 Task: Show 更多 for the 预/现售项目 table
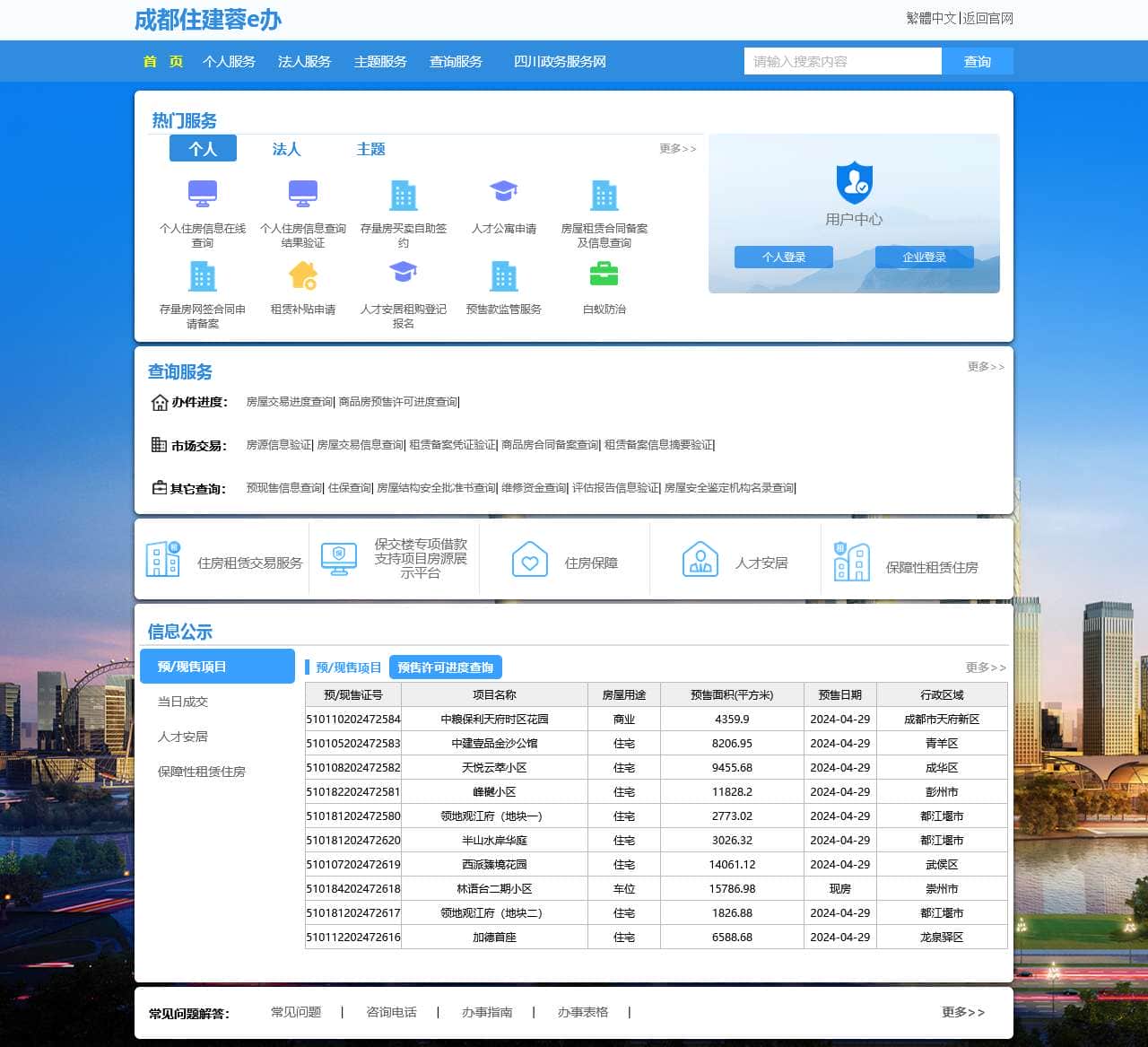(x=985, y=667)
